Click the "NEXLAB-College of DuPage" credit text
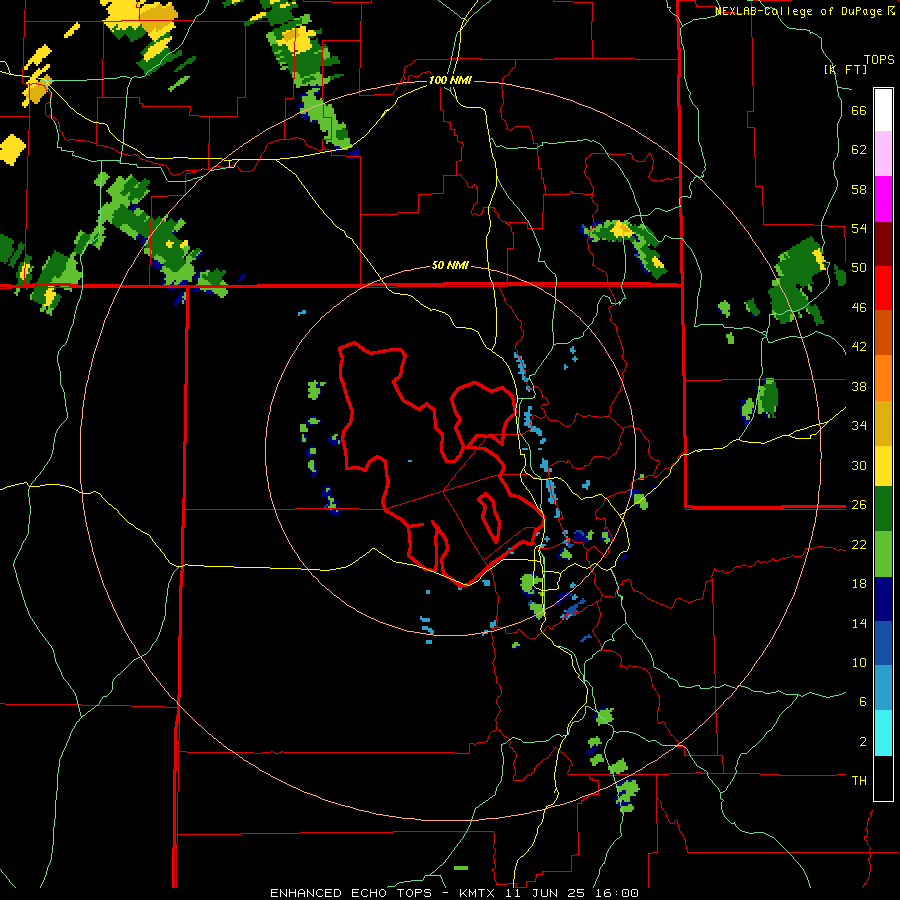 800,11
